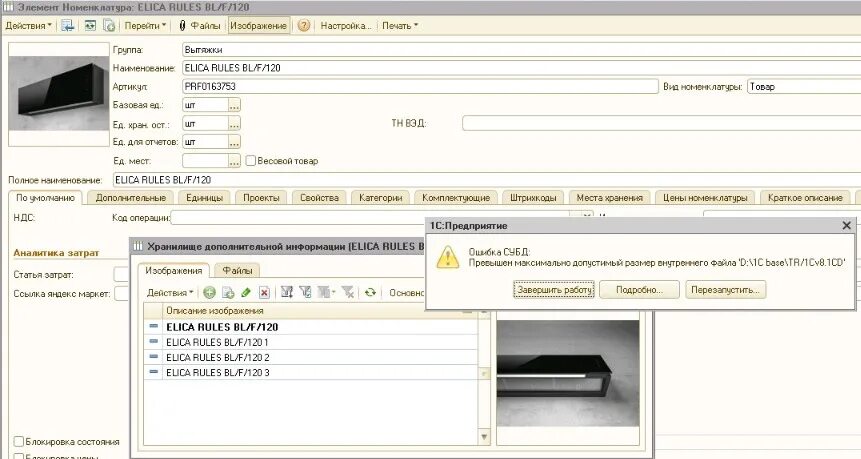Open the Перейти dropdown menu
Image resolution: width=861 pixels, height=459 pixels.
click(x=145, y=25)
